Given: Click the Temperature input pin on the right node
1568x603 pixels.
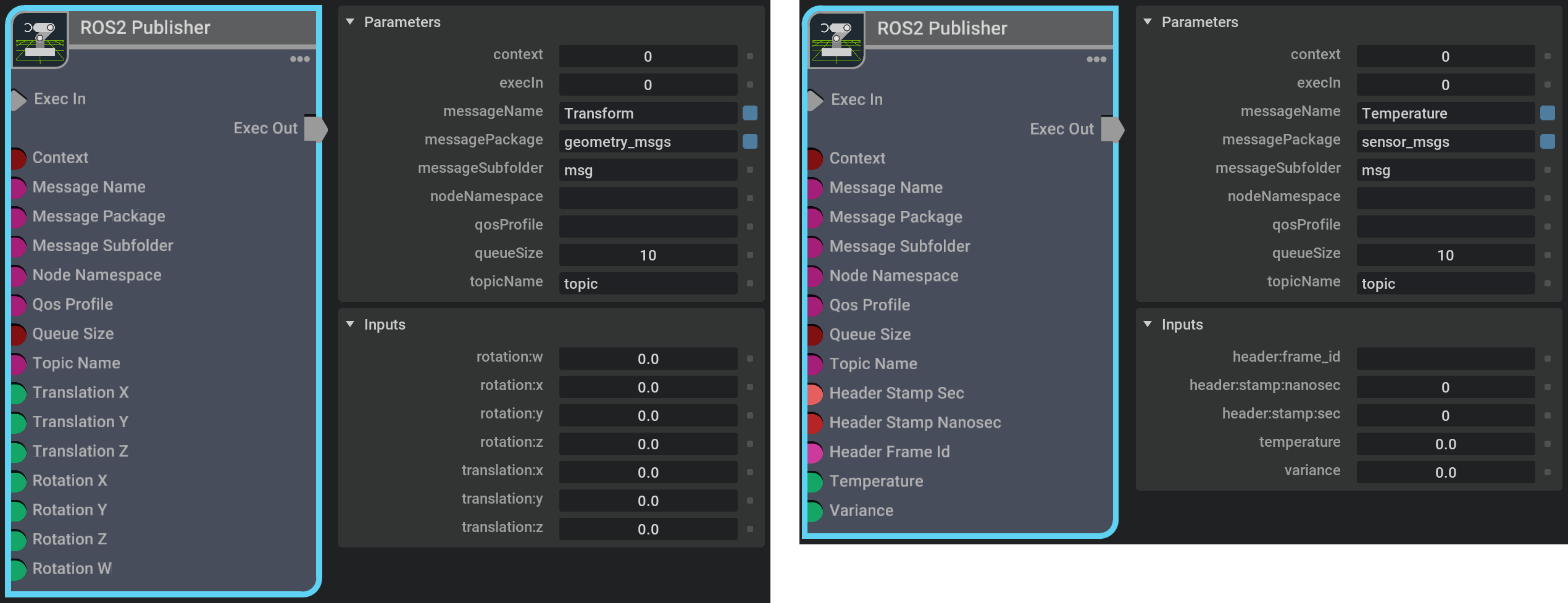Looking at the screenshot, I should coord(815,481).
